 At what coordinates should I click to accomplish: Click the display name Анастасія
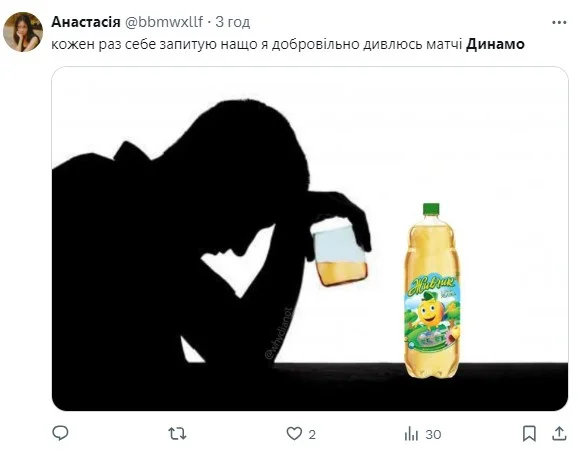coord(86,22)
